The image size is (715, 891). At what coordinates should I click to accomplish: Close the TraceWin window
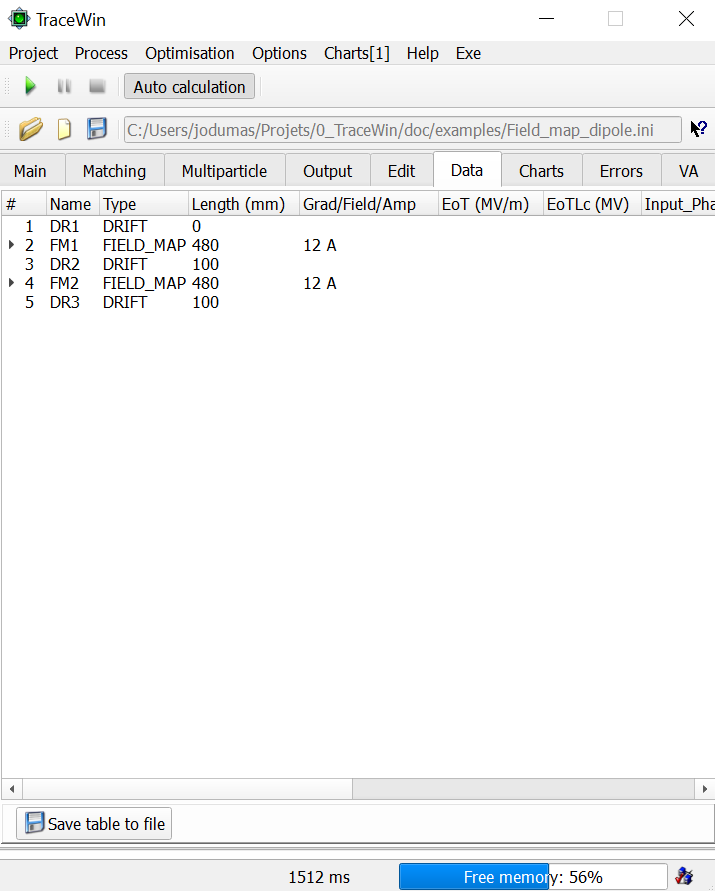click(x=687, y=19)
